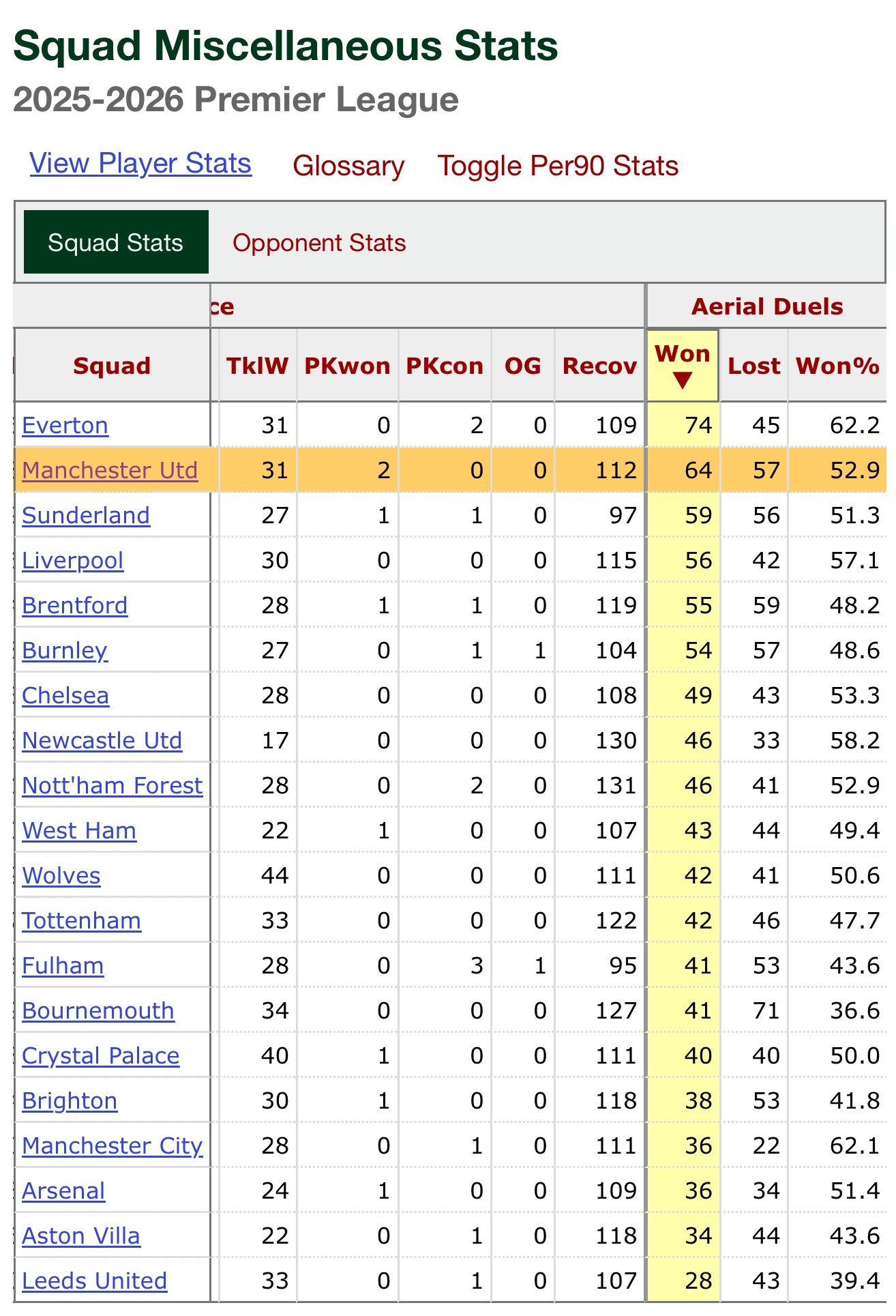Open the Tottenham squad link
Screen dimensions: 896x1316
(82, 920)
